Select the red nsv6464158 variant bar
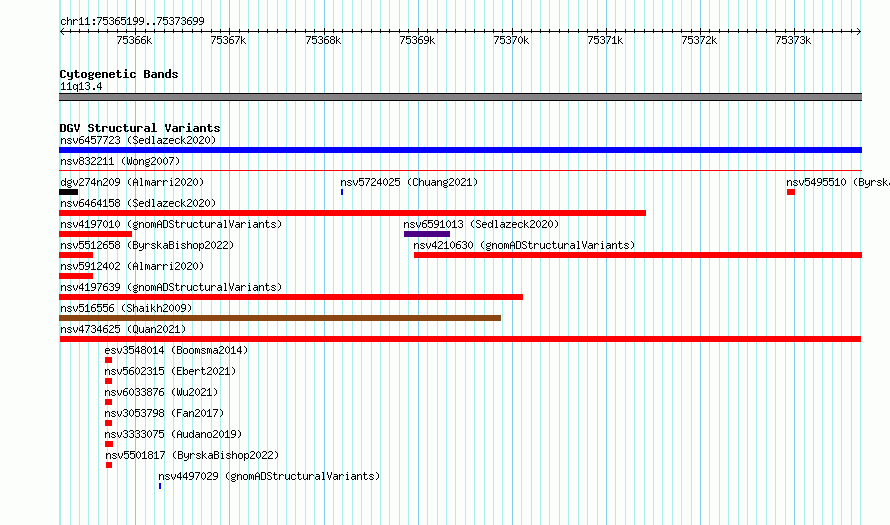Image resolution: width=890 pixels, height=525 pixels. (x=352, y=213)
